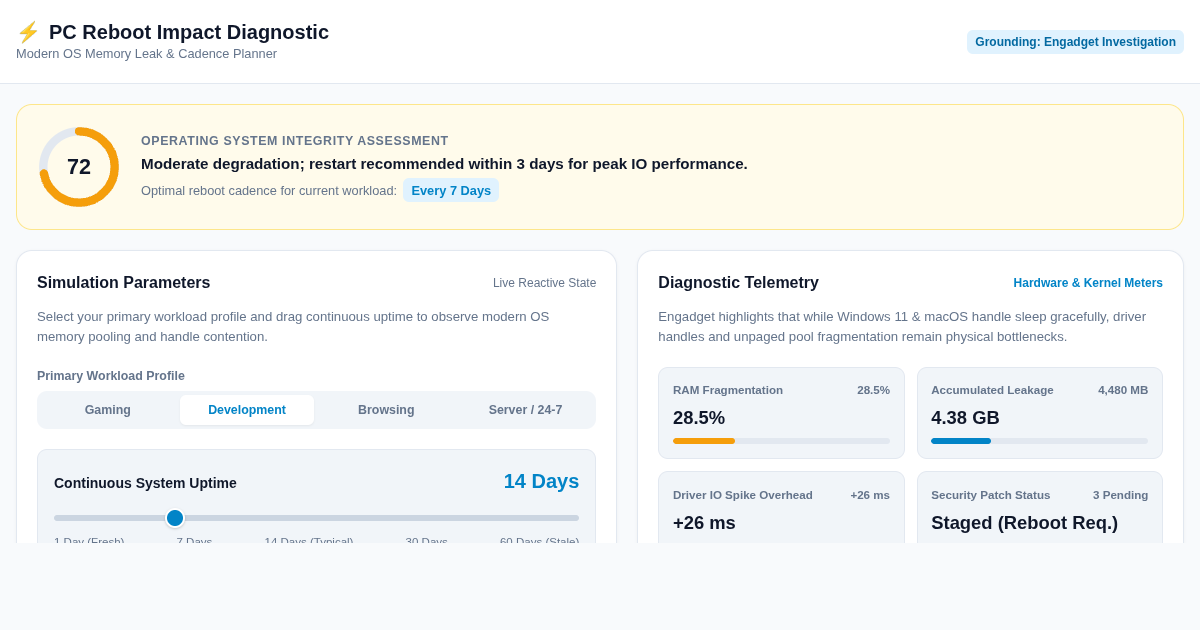Image resolution: width=1200 pixels, height=630 pixels.
Task: Select the Browsing workload profile
Action: point(386,410)
